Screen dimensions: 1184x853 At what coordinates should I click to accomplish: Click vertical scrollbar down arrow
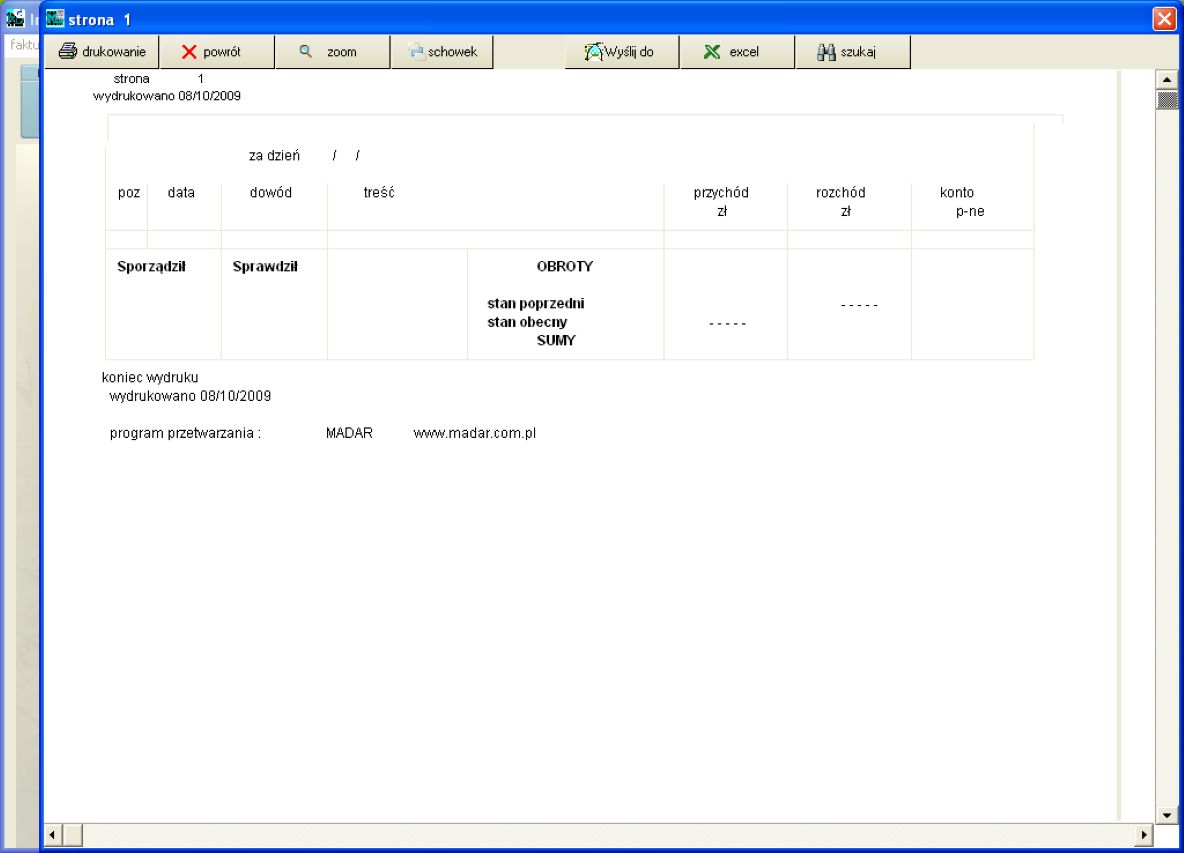point(1167,815)
